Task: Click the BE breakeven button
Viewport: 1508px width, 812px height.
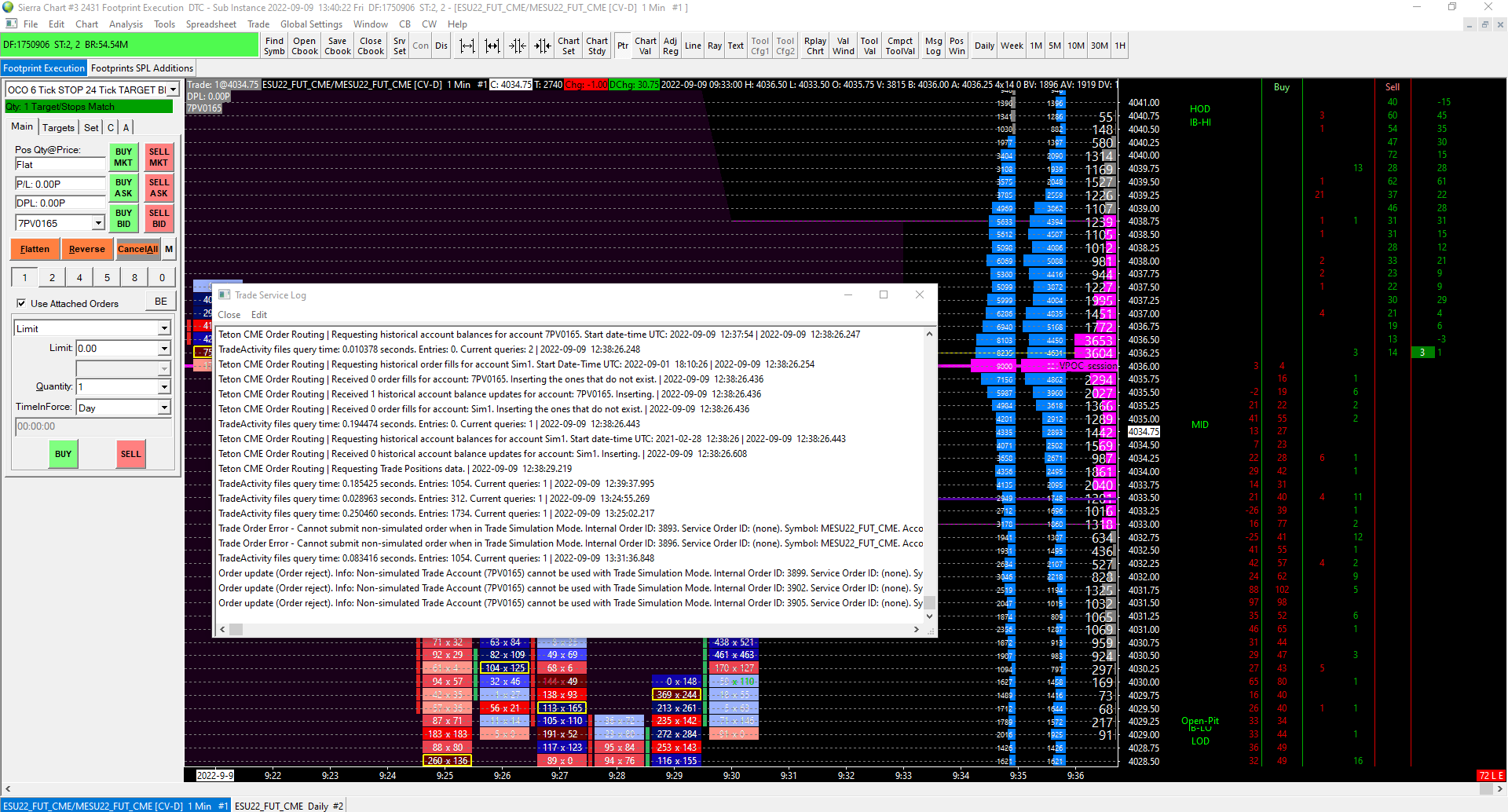Action: [x=160, y=302]
